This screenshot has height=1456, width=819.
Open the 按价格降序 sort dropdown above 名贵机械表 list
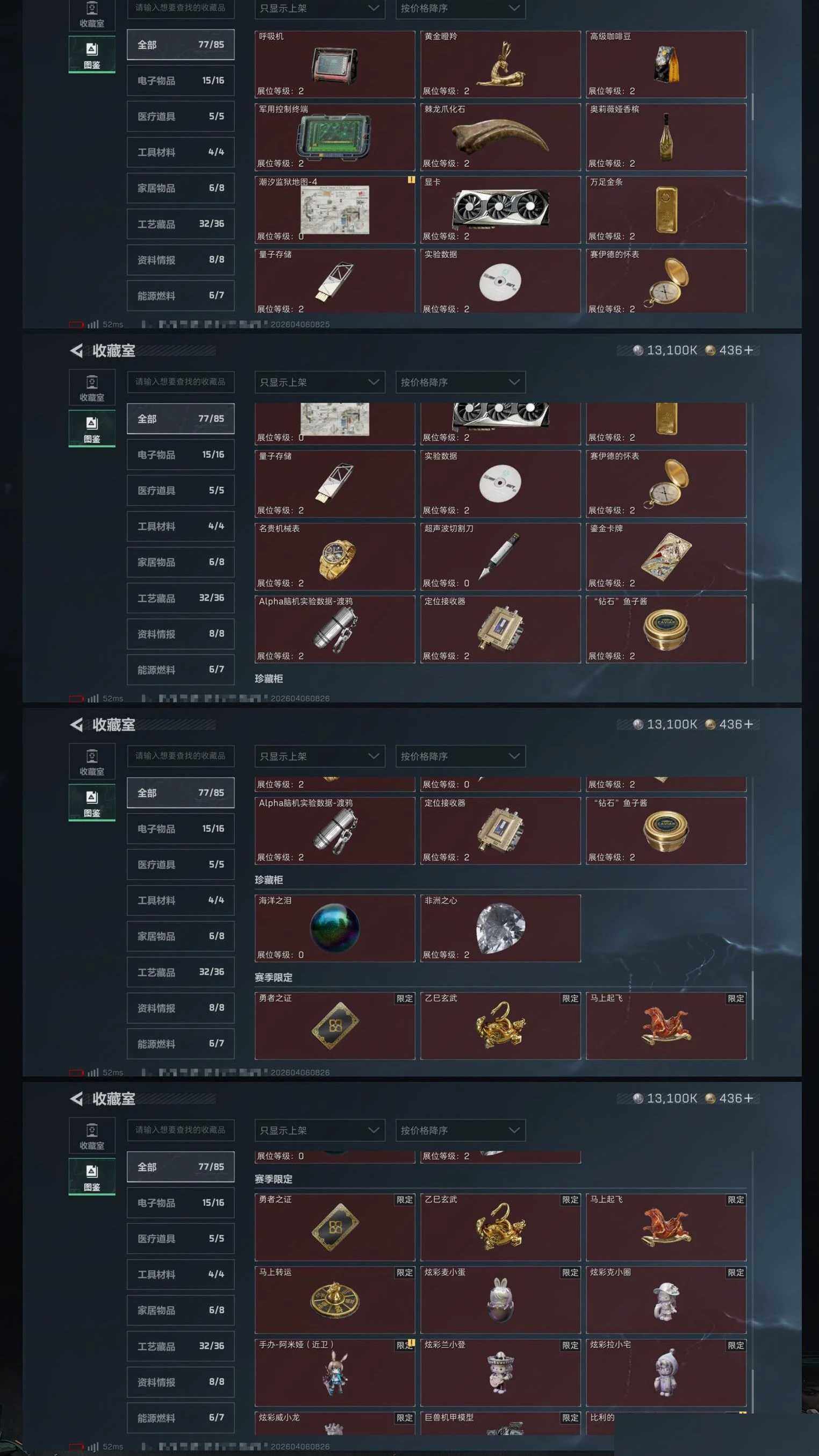coord(460,382)
